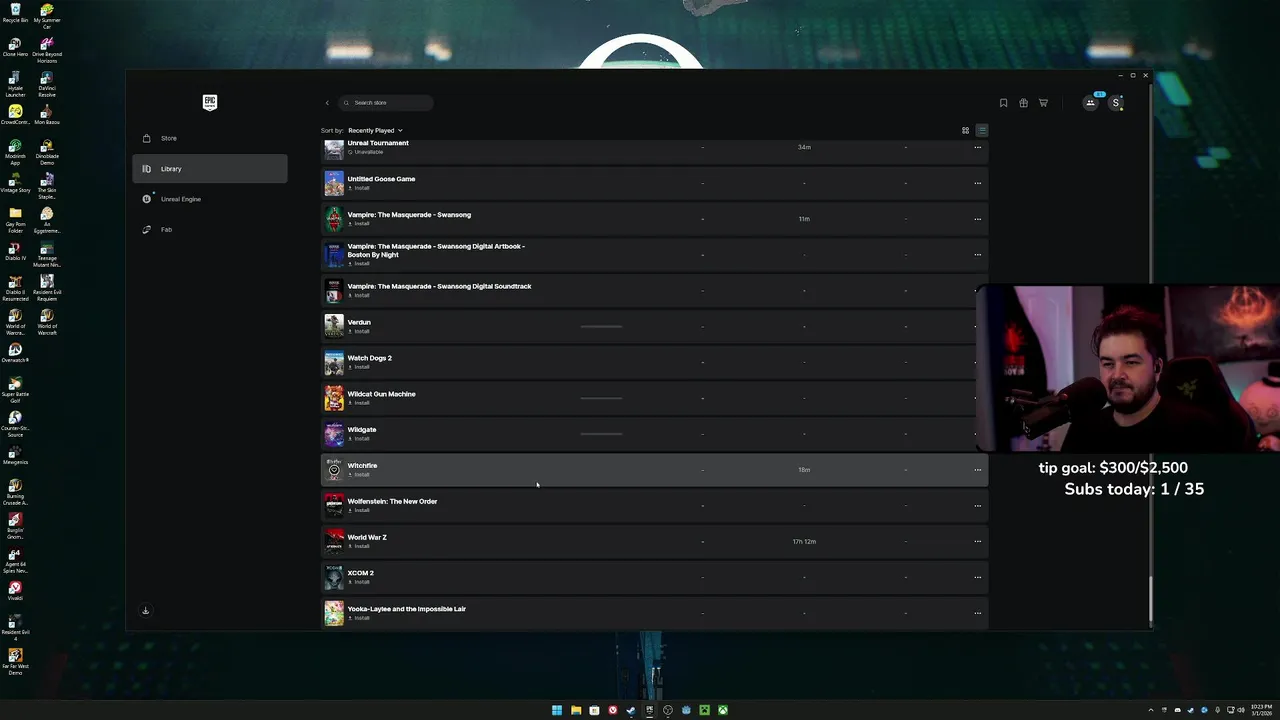Go to Store in sidebar
This screenshot has width=1280, height=720.
pyautogui.click(x=210, y=138)
